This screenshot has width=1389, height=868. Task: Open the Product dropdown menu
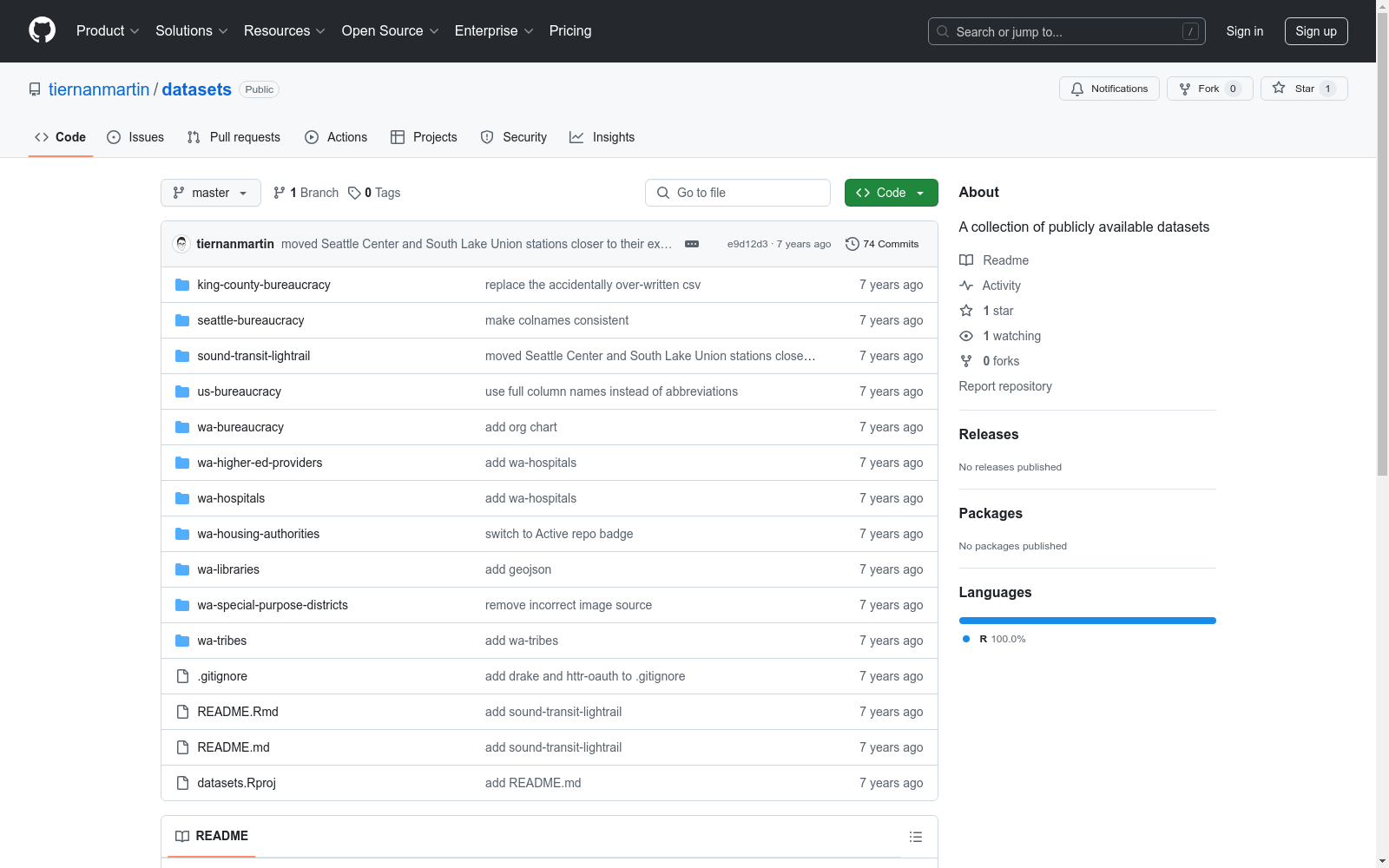108,31
